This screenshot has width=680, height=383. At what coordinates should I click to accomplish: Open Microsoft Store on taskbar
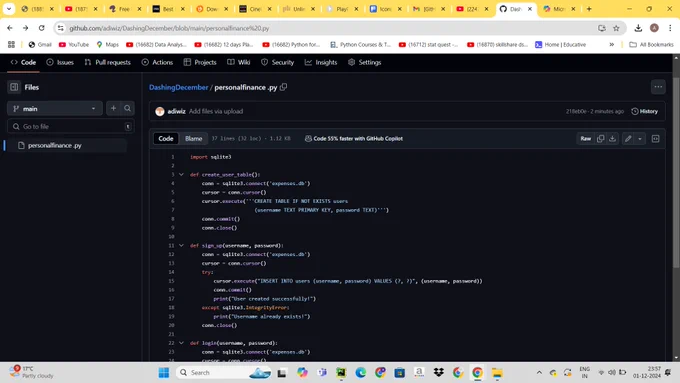399,373
